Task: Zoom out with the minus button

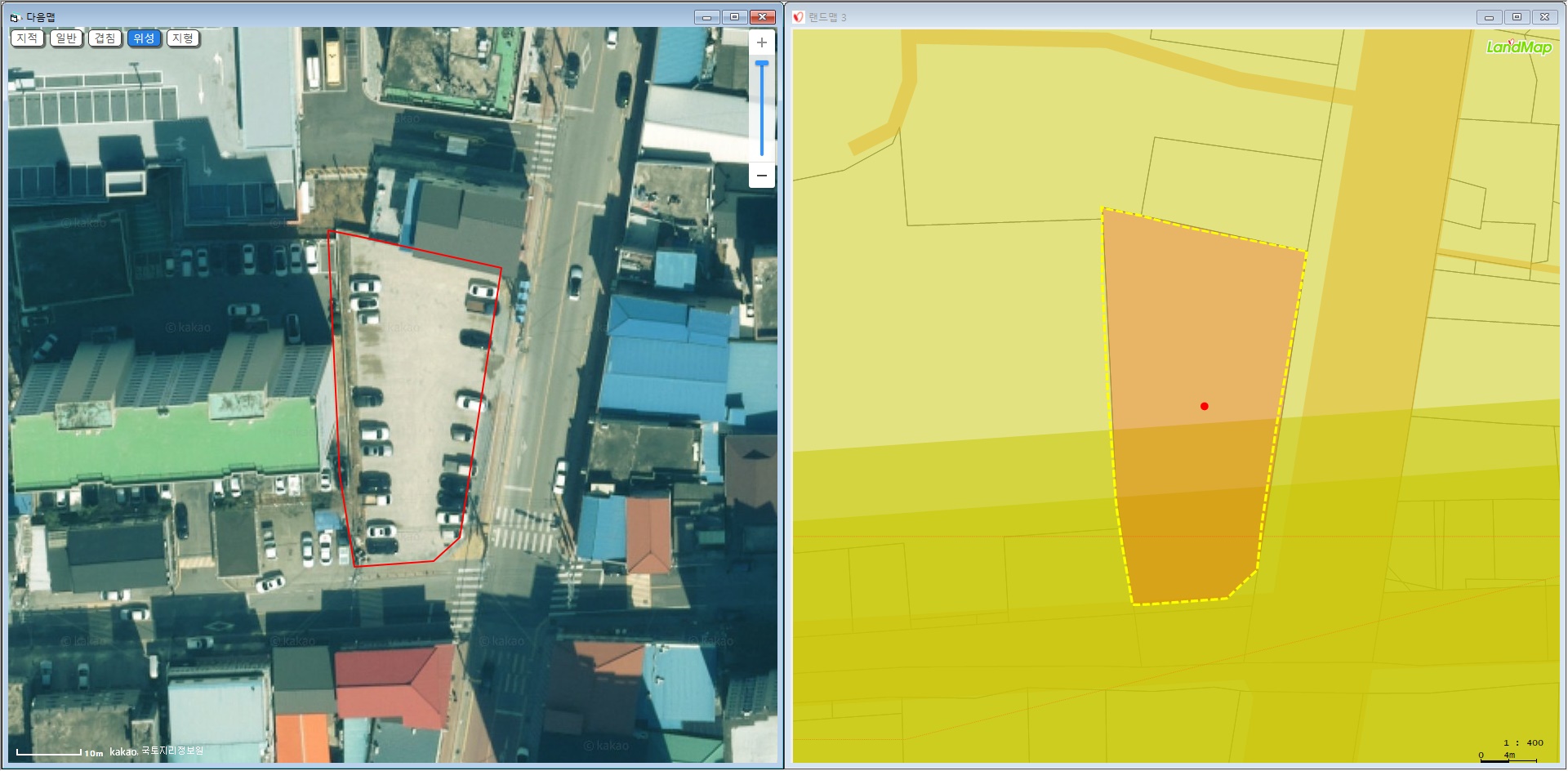Action: tap(761, 176)
